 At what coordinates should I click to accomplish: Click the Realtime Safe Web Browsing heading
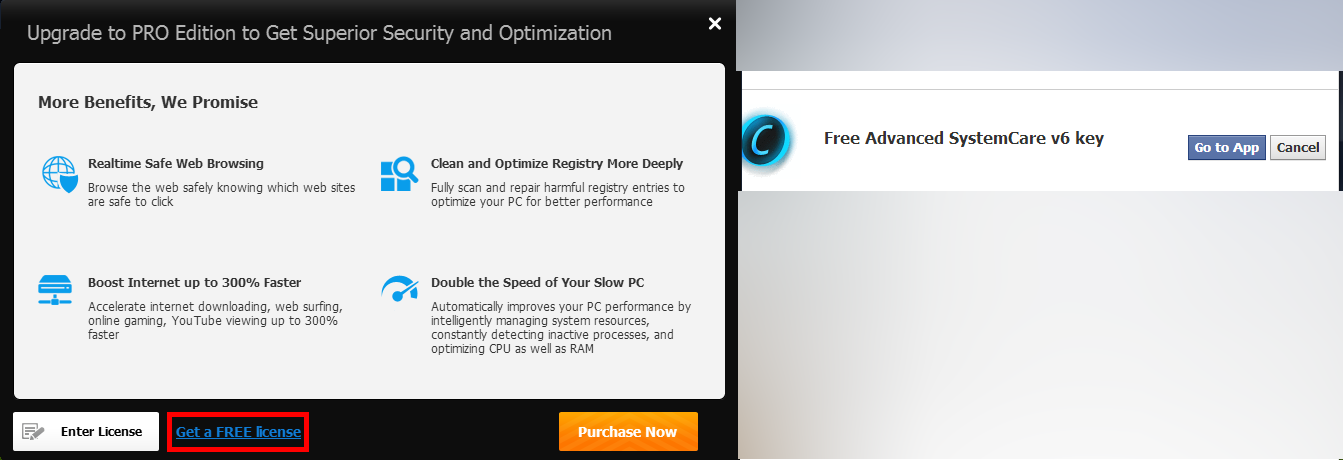pyautogui.click(x=176, y=163)
